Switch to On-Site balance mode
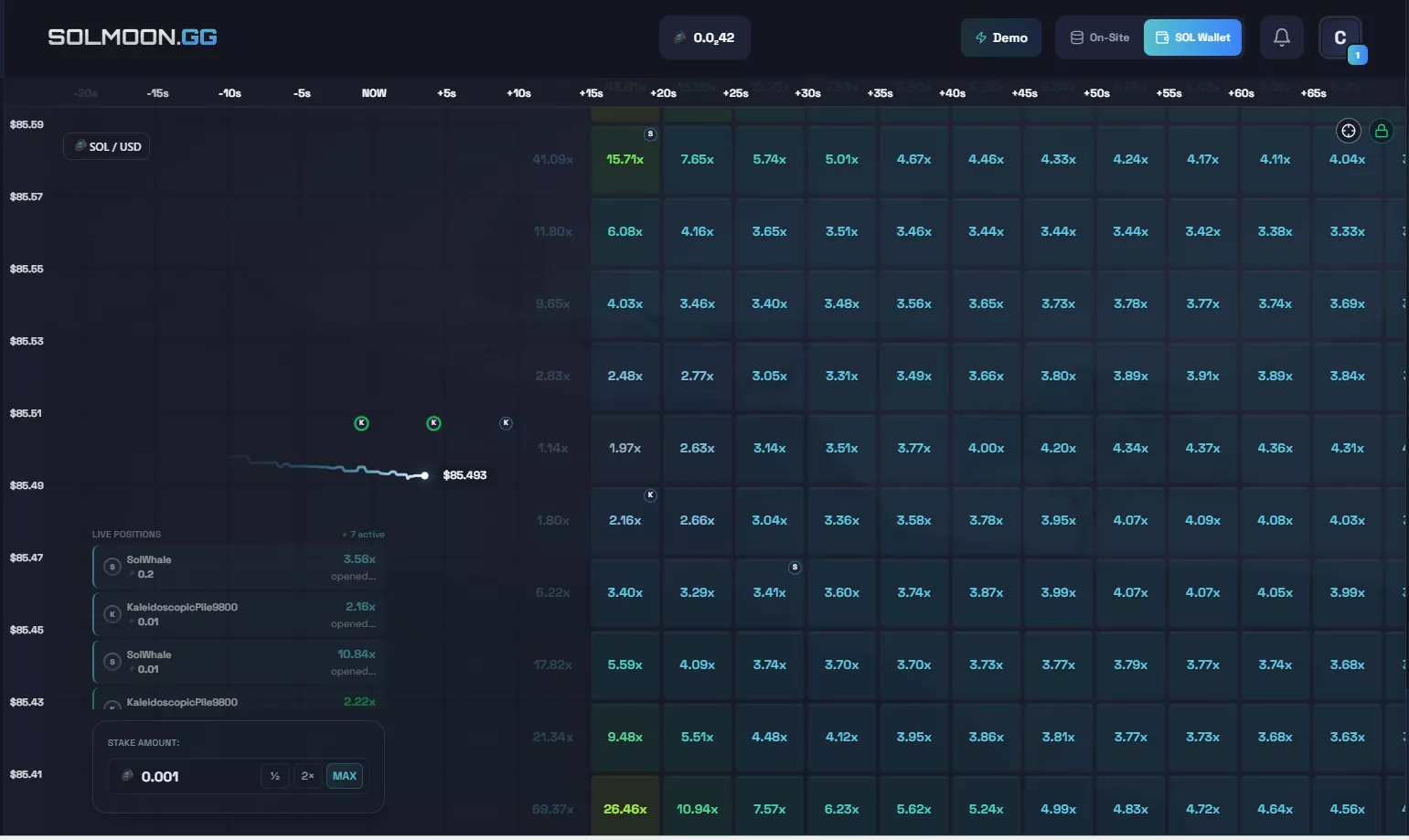Viewport: 1409px width, 840px height. coord(1100,37)
